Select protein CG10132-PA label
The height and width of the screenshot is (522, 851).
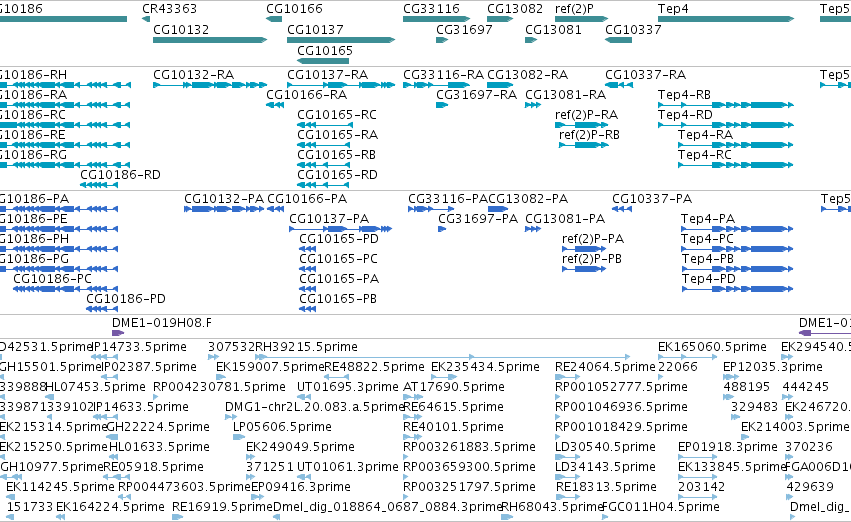click(x=224, y=199)
